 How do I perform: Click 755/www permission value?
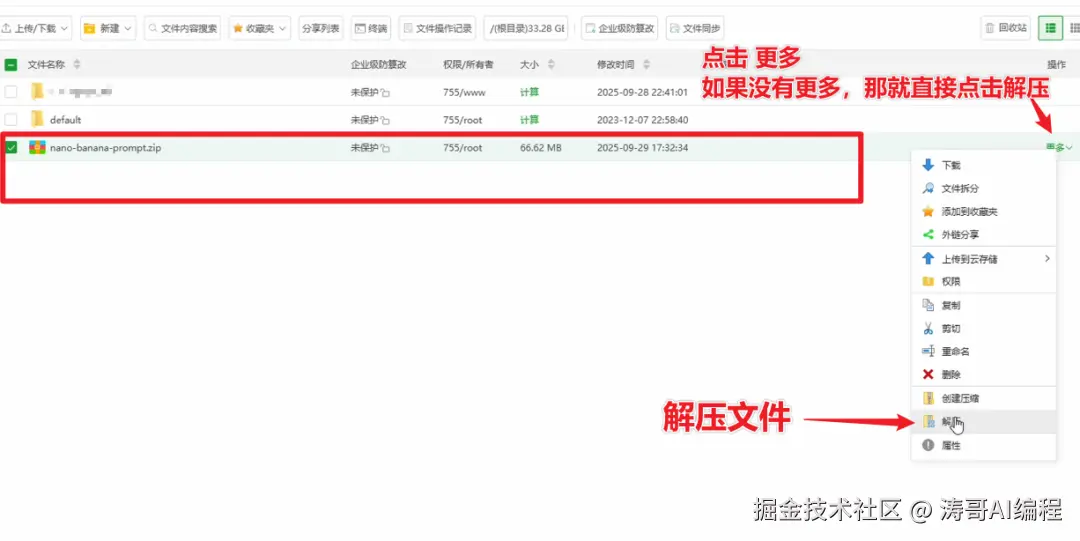(x=463, y=92)
